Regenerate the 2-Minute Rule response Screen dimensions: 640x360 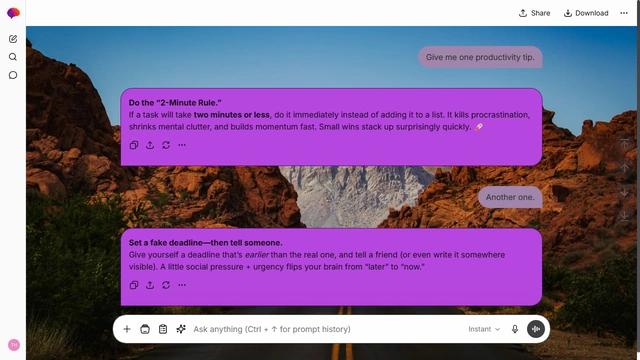[x=166, y=145]
